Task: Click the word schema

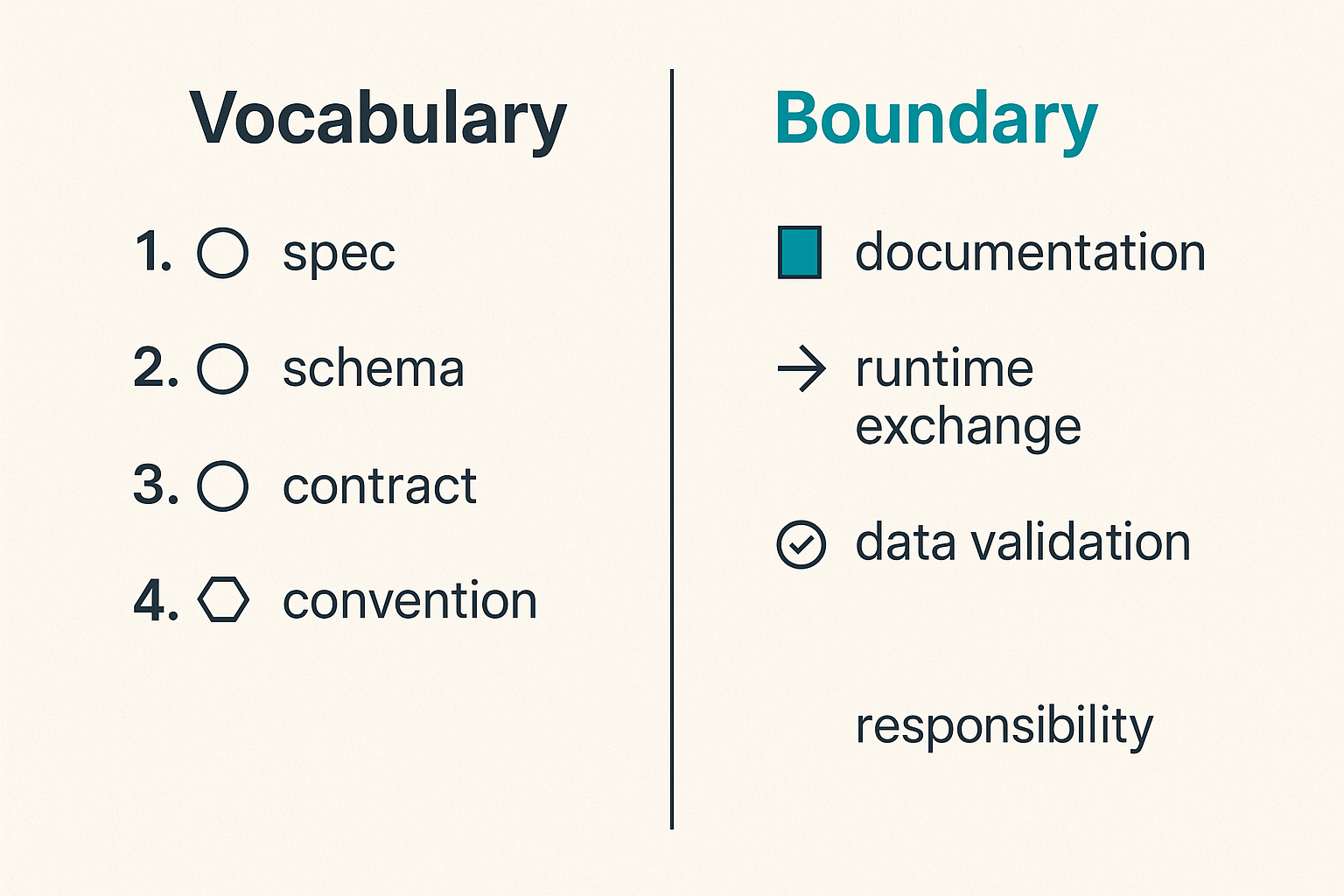Action: tap(374, 368)
